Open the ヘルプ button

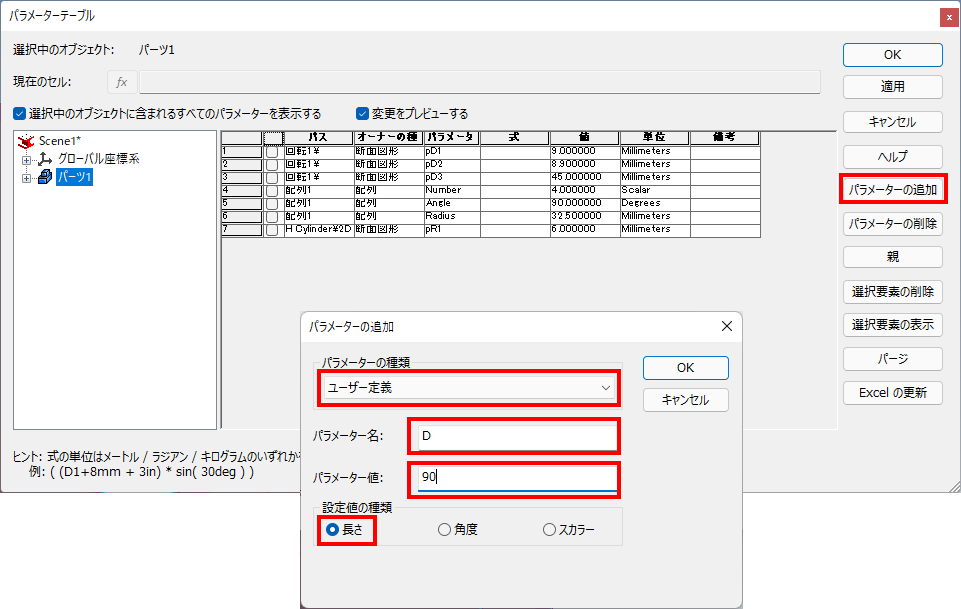(892, 156)
